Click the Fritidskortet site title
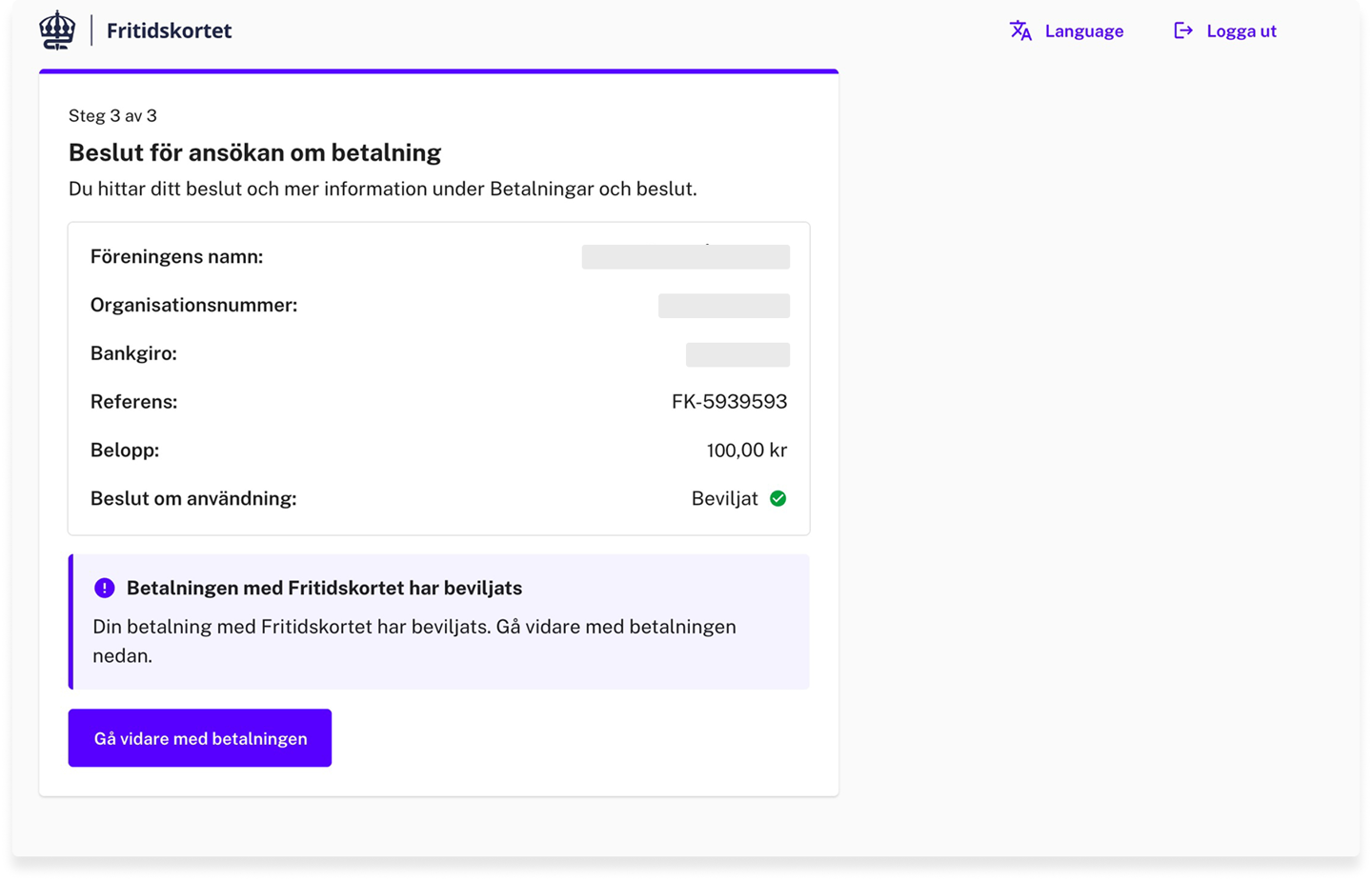 pyautogui.click(x=169, y=30)
